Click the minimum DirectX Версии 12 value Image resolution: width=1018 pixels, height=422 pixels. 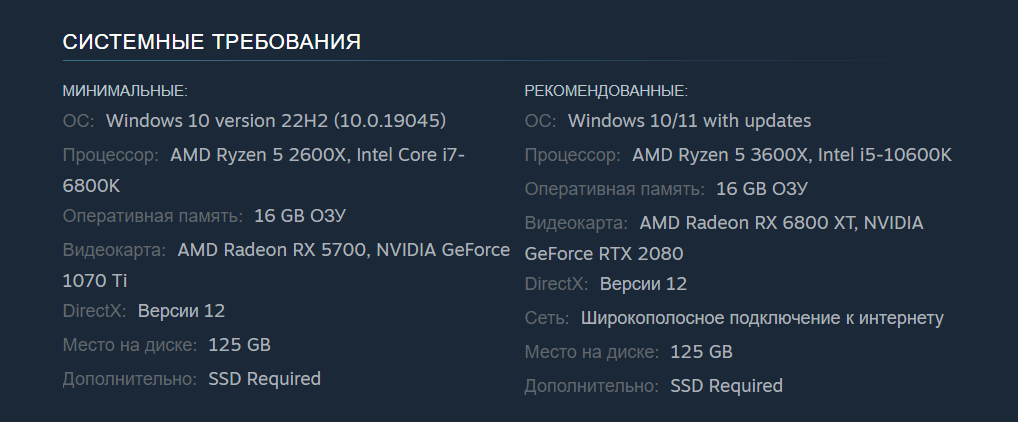[x=181, y=311]
